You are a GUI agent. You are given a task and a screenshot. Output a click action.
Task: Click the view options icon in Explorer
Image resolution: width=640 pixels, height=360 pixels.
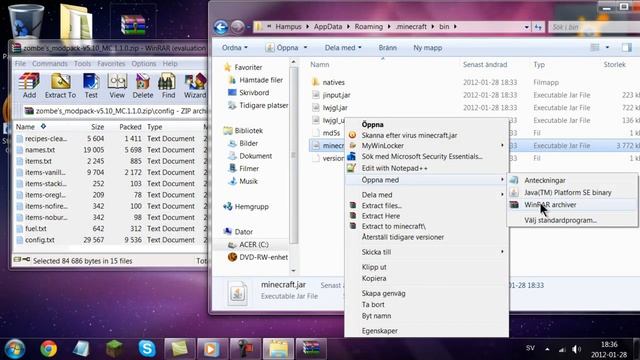(595, 48)
